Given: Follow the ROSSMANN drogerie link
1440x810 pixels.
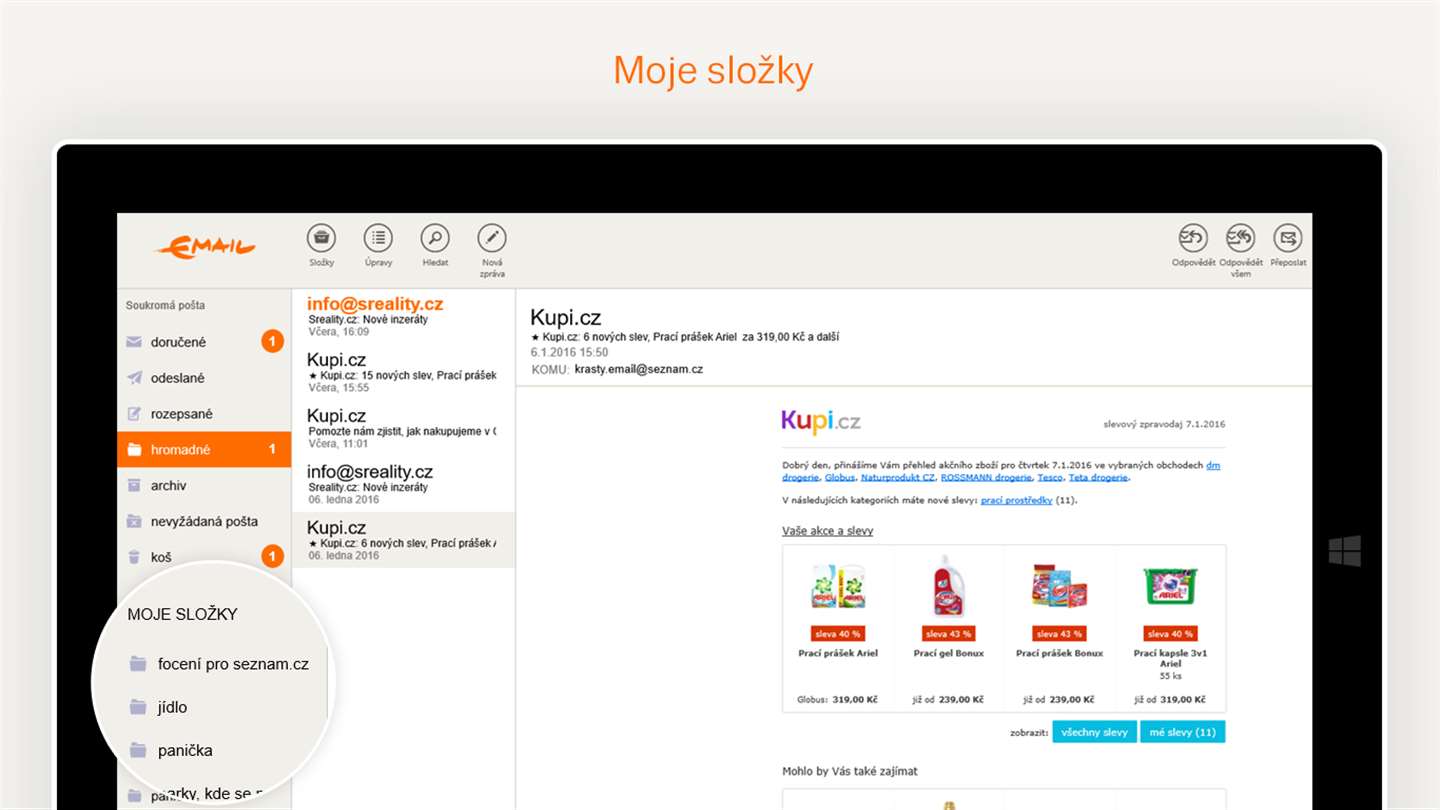Looking at the screenshot, I should click(x=986, y=477).
